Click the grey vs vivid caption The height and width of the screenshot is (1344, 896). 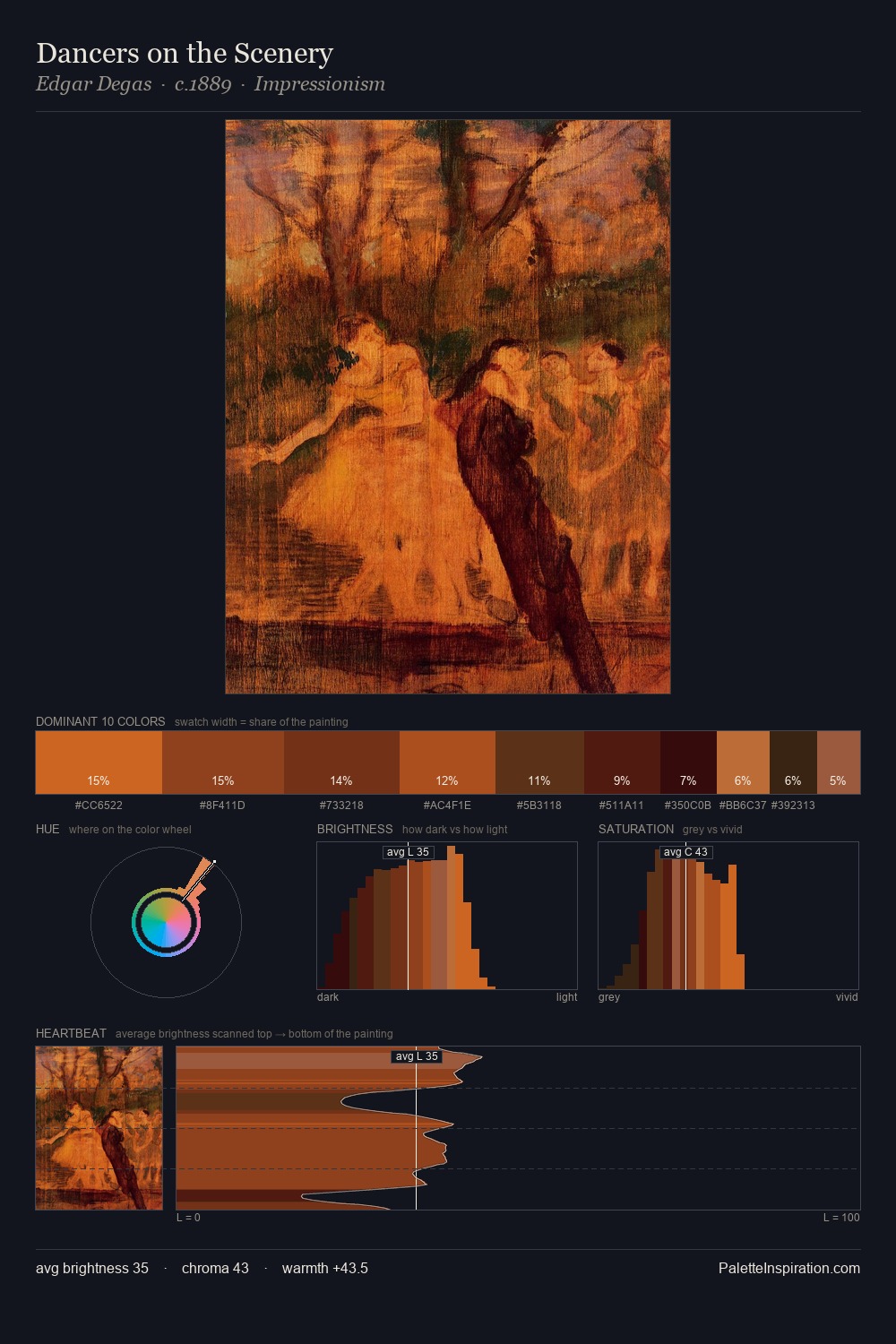coord(712,830)
